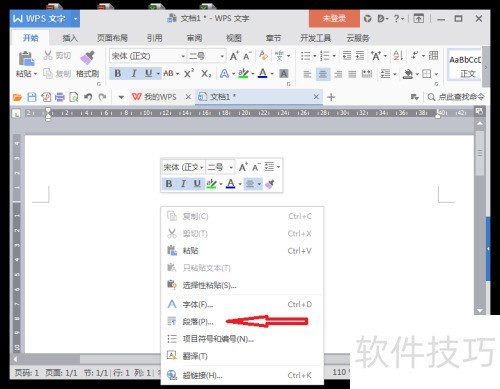Align text left in ribbon
The width and height of the screenshot is (500, 389).
click(x=307, y=74)
